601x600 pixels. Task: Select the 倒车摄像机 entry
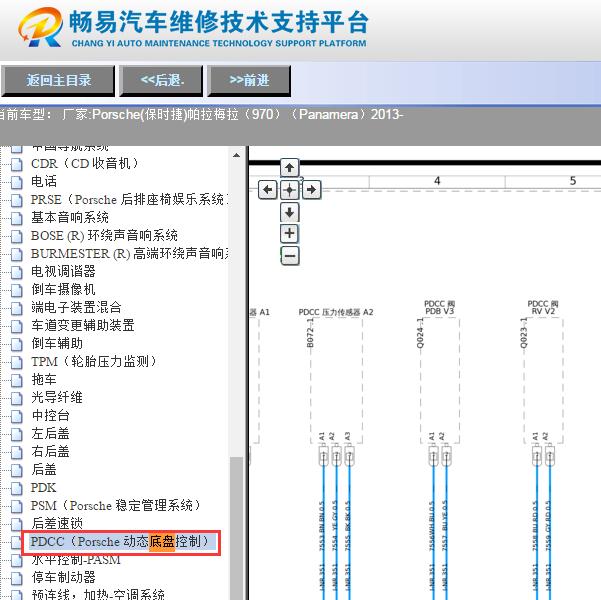(63, 289)
